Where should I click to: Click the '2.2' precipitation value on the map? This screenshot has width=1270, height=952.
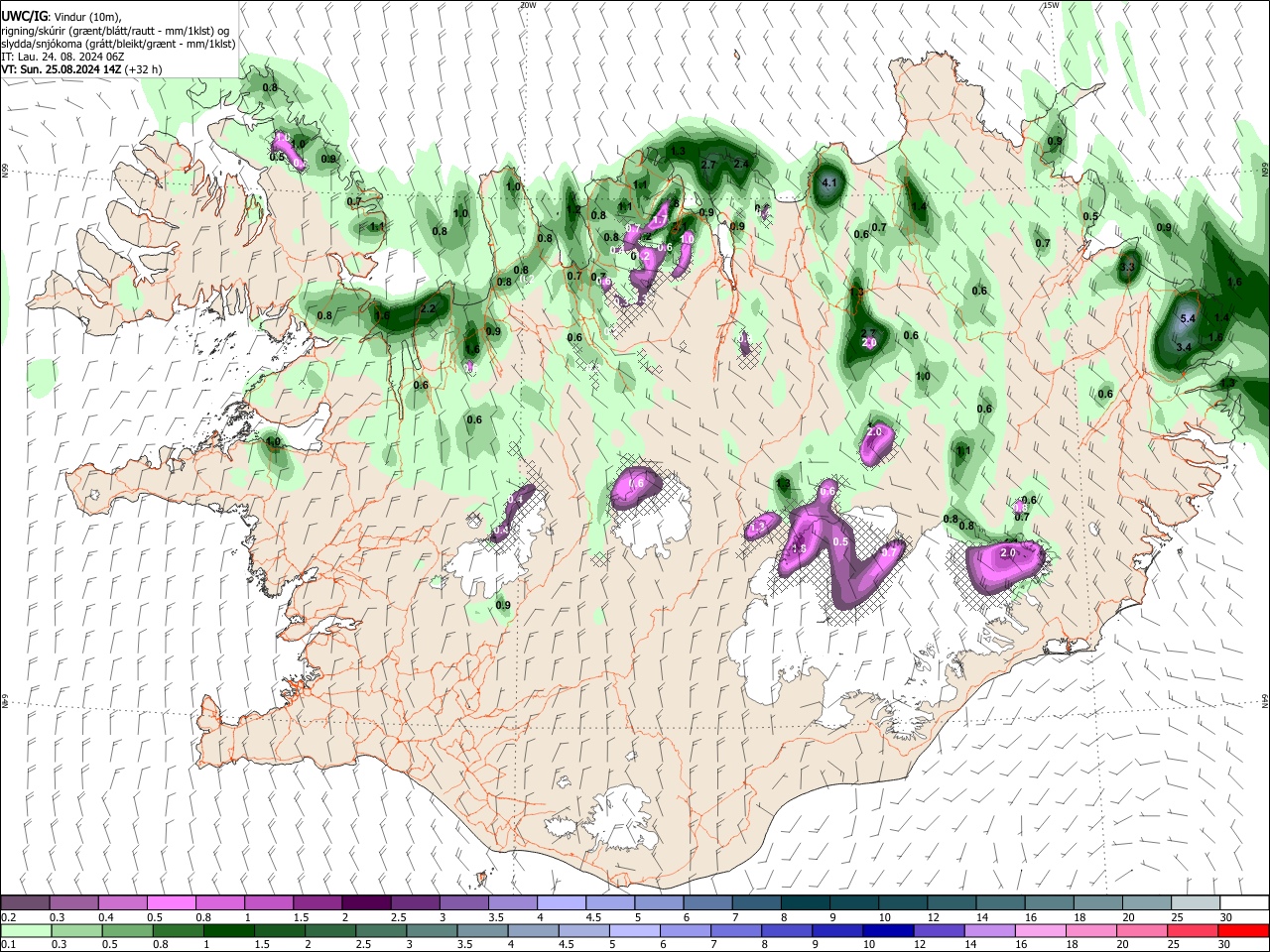pyautogui.click(x=429, y=309)
